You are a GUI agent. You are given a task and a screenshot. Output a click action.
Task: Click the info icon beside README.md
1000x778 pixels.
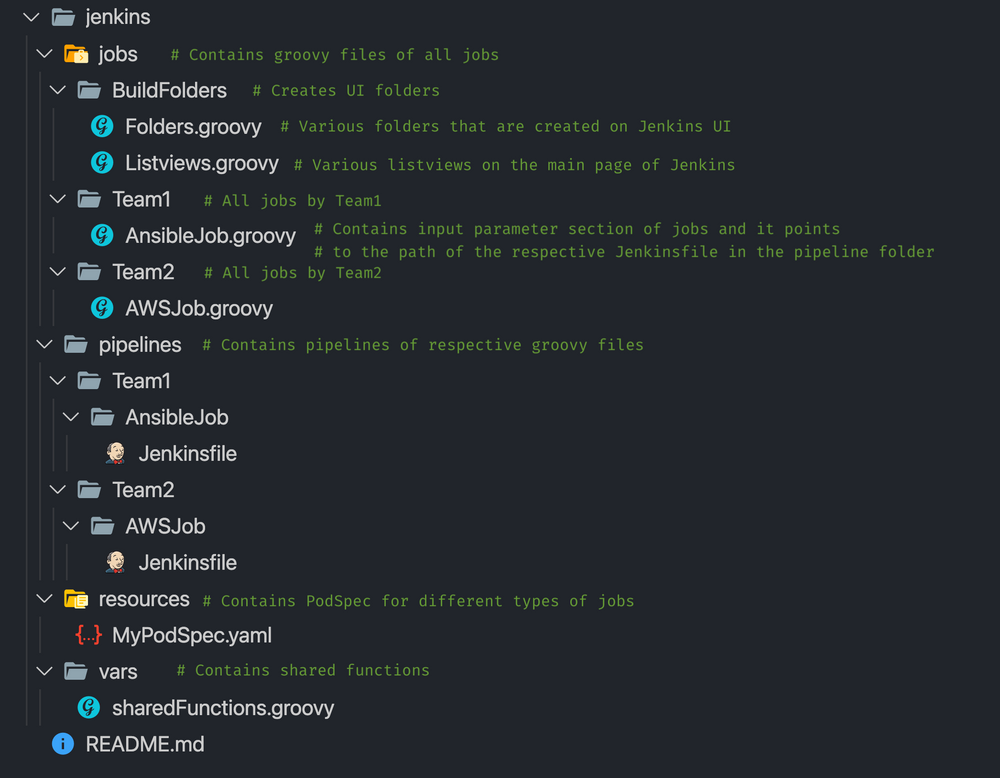coord(64,744)
